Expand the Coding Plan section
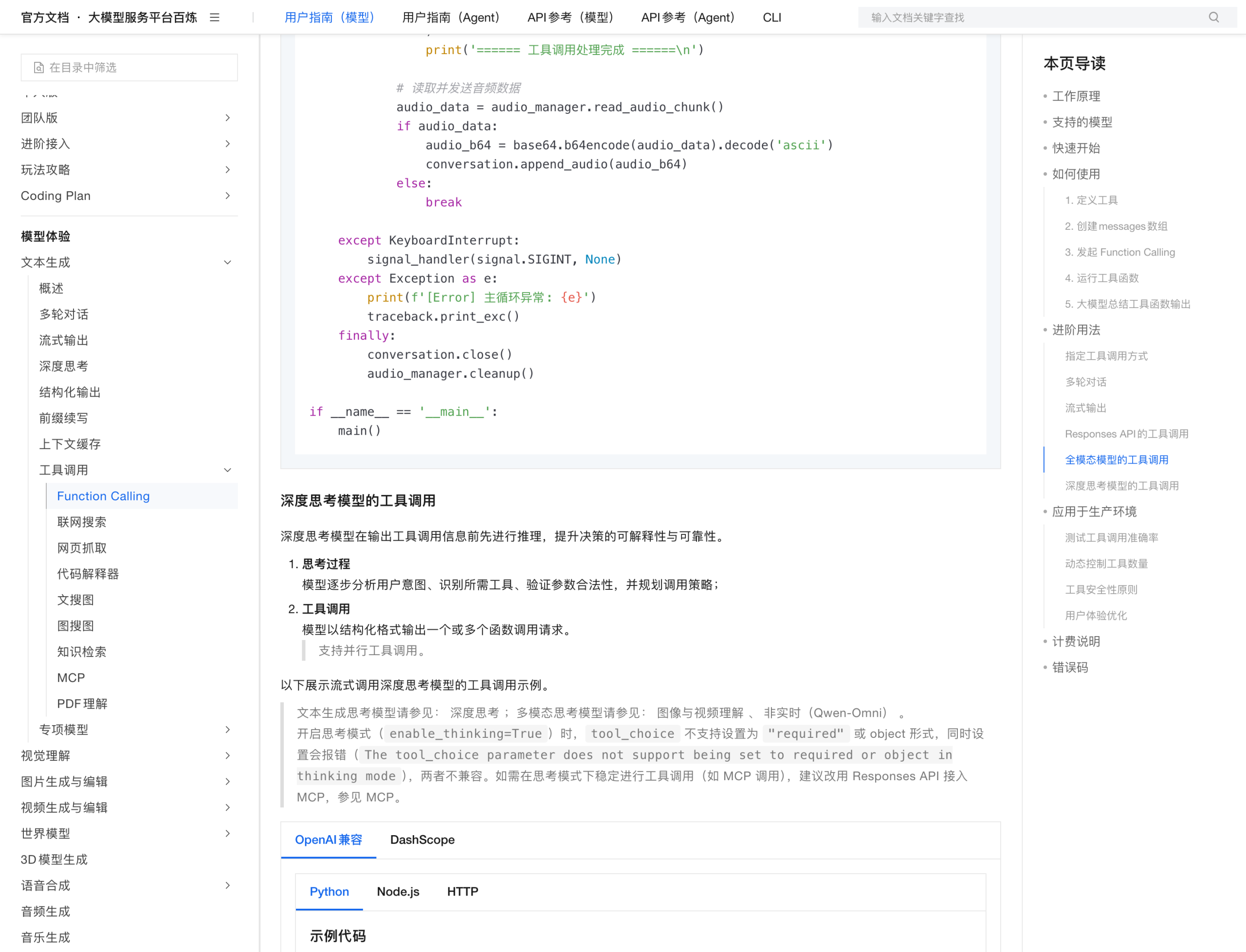This screenshot has width=1246, height=952. coord(227,196)
